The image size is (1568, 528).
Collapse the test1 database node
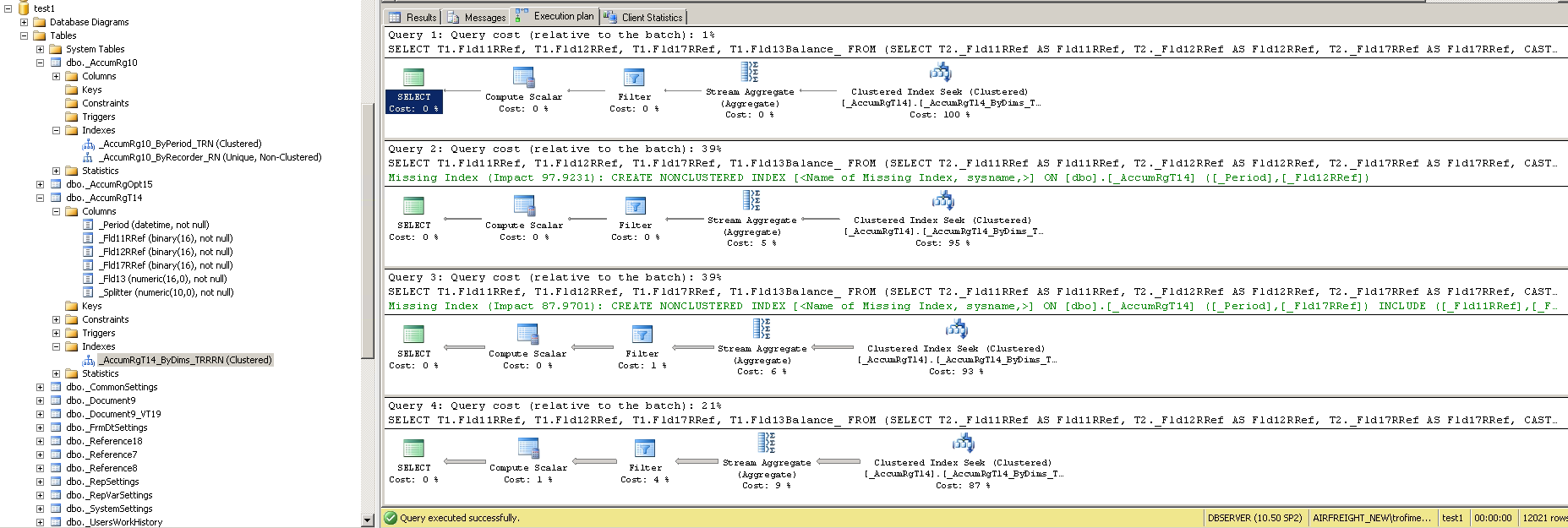[8, 8]
